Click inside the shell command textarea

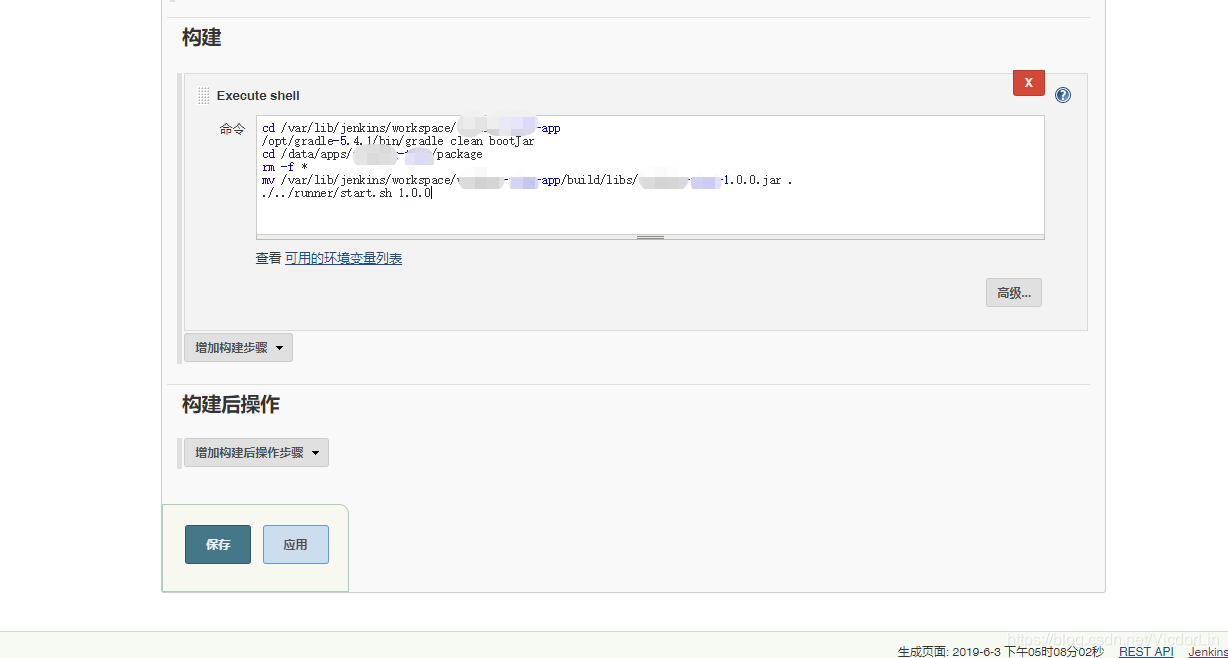(x=650, y=175)
